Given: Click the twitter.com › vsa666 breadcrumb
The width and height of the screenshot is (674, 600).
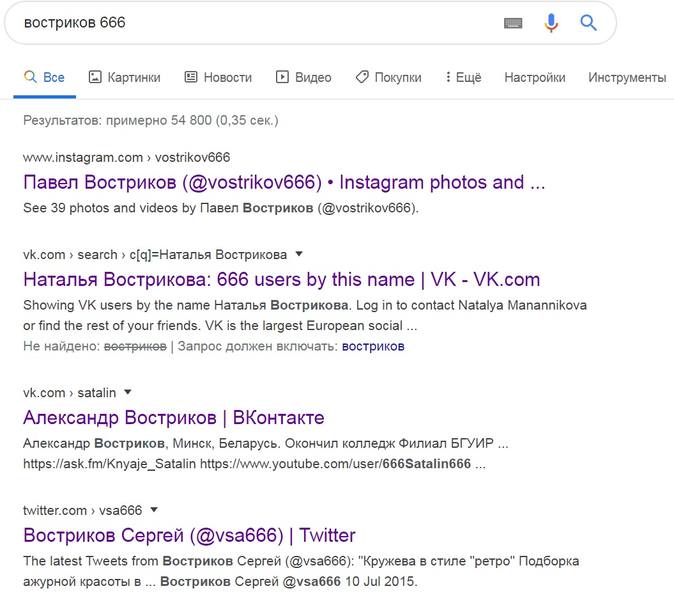Looking at the screenshot, I should point(82,510).
